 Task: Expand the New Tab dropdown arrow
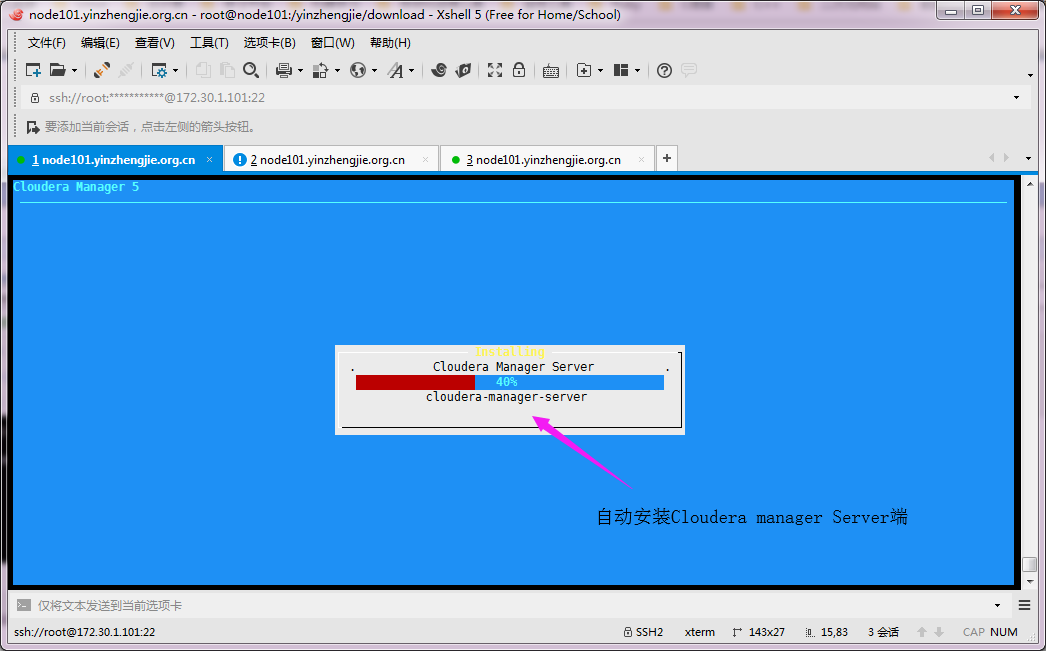pyautogui.click(x=600, y=70)
